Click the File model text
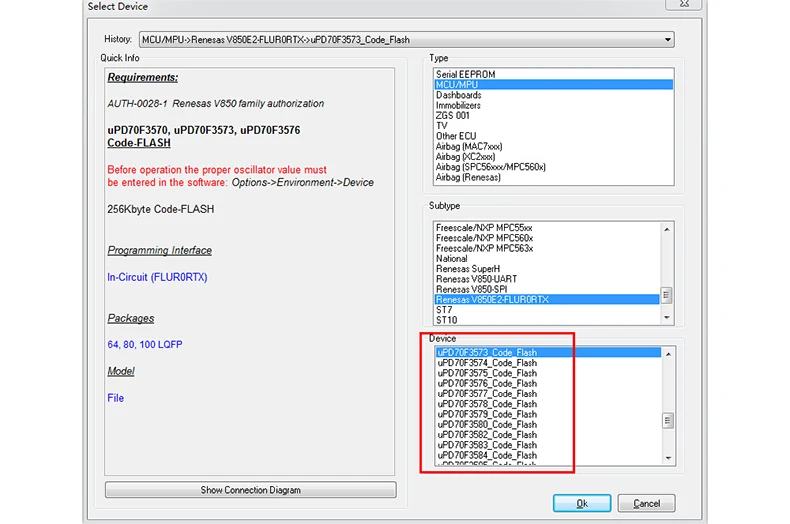Viewport: 790px width, 524px height. [115, 398]
